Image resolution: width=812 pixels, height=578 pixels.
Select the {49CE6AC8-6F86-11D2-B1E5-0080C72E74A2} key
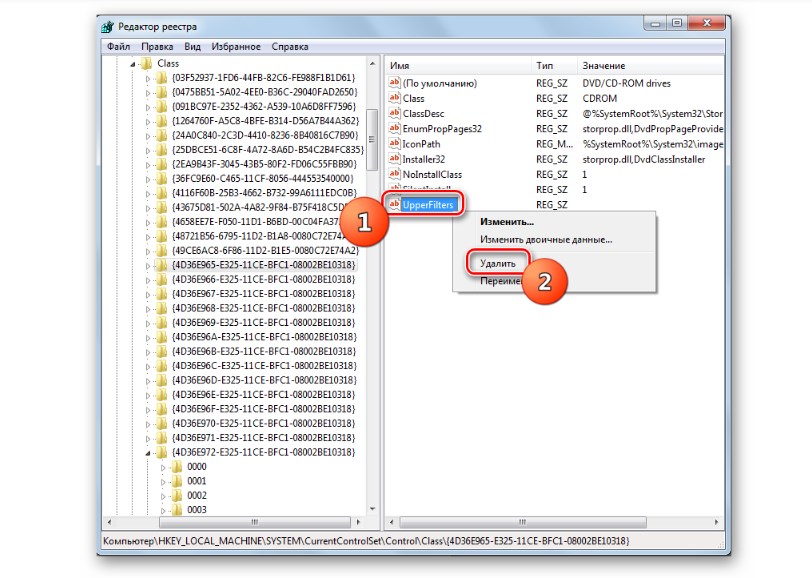coord(265,250)
